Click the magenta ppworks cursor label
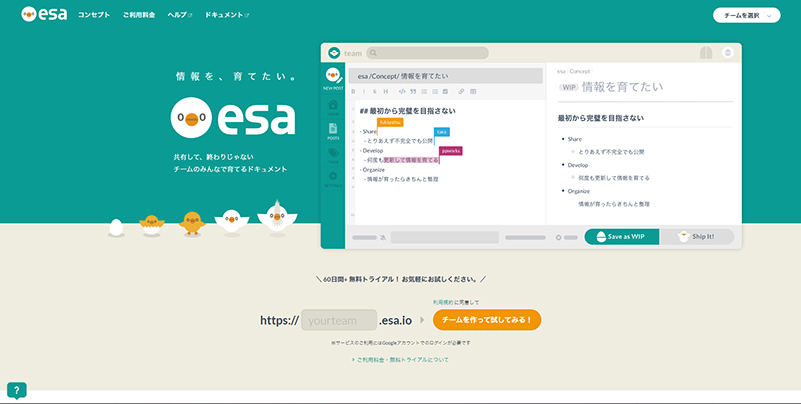Viewport: 801px width, 404px height. [x=451, y=151]
